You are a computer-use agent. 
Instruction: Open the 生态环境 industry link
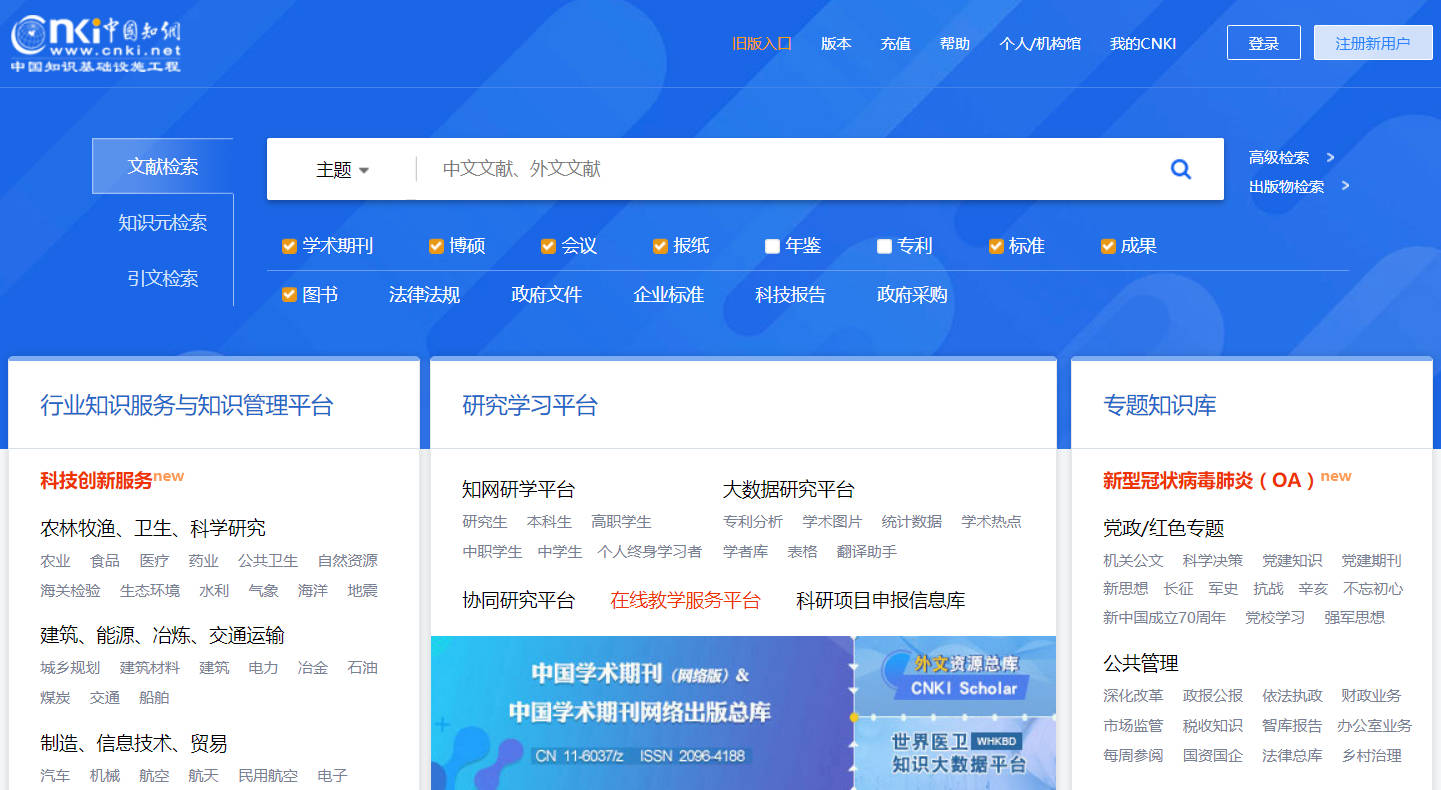pos(150,591)
